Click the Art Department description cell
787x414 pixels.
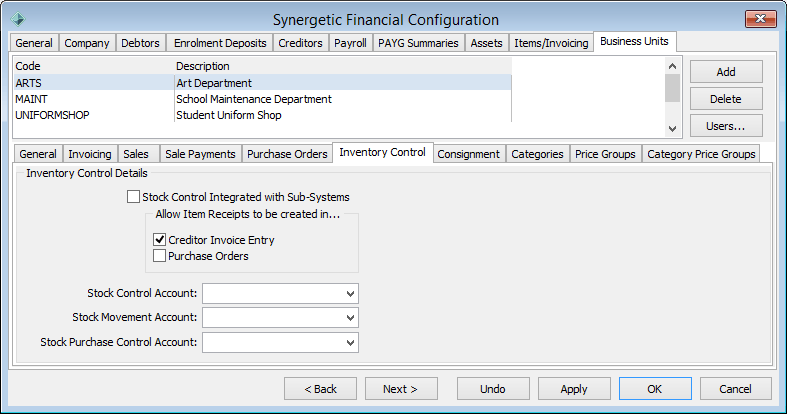tap(342, 83)
